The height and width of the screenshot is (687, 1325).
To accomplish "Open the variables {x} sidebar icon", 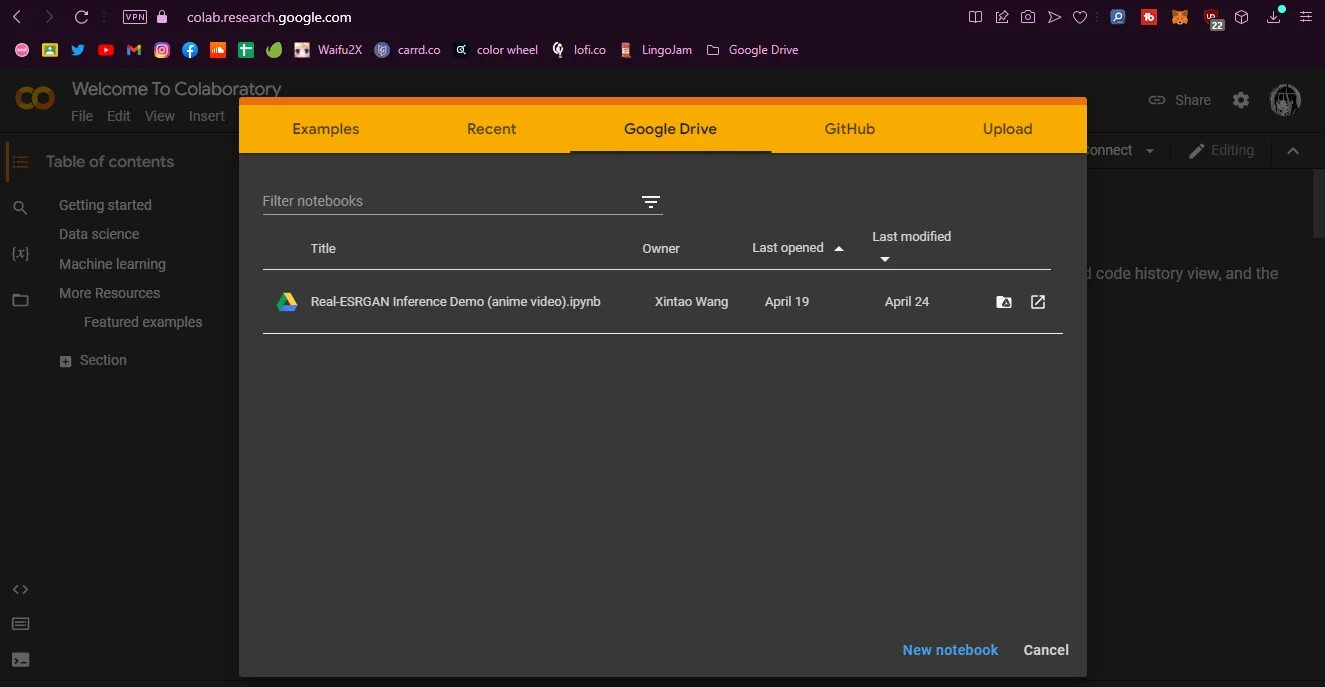I will tap(20, 254).
